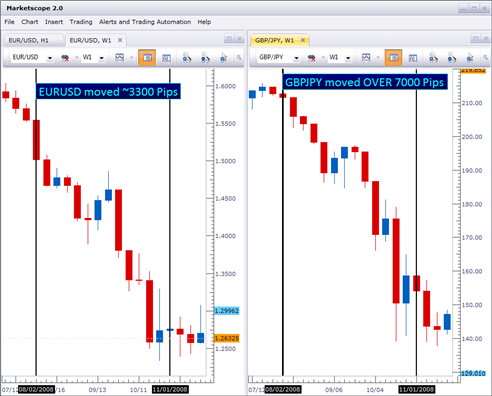
Task: Click the second magnifier icon in EUR/USD toolbar
Action: click(x=205, y=58)
